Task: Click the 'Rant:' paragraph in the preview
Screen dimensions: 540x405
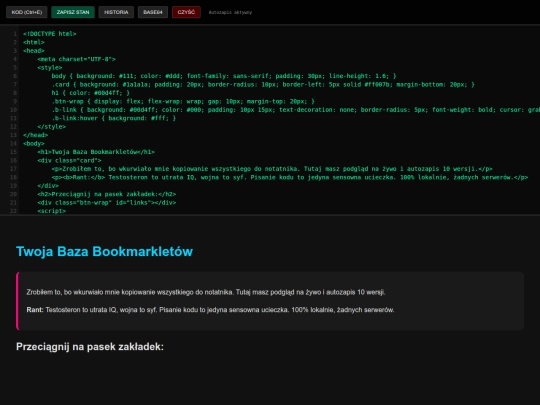Action: click(210, 310)
